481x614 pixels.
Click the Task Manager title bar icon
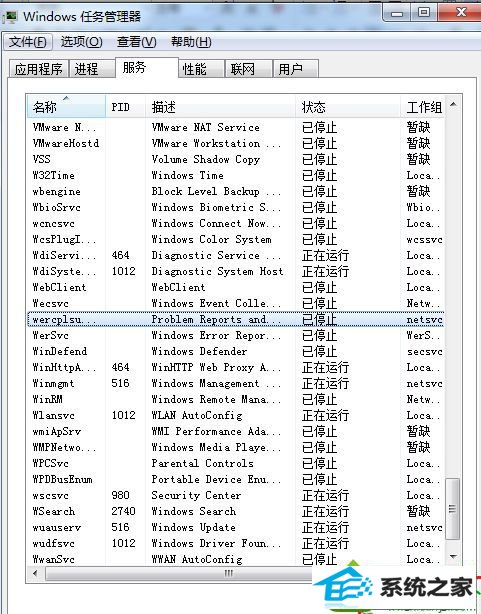[x=10, y=16]
